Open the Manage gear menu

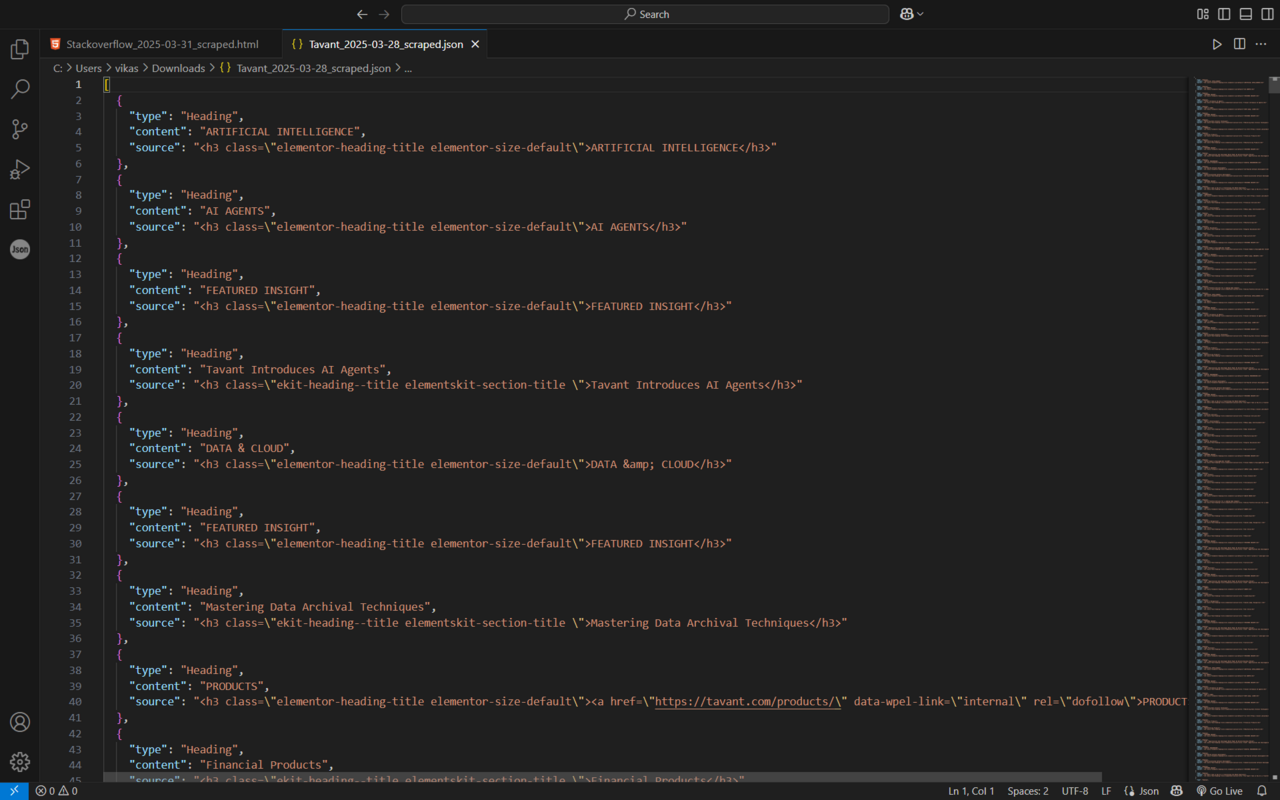tap(20, 762)
